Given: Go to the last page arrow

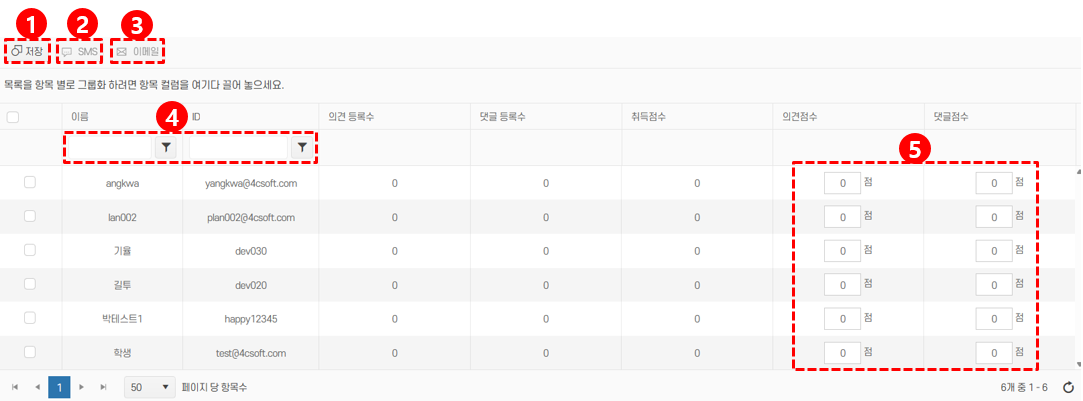Looking at the screenshot, I should click(103, 387).
